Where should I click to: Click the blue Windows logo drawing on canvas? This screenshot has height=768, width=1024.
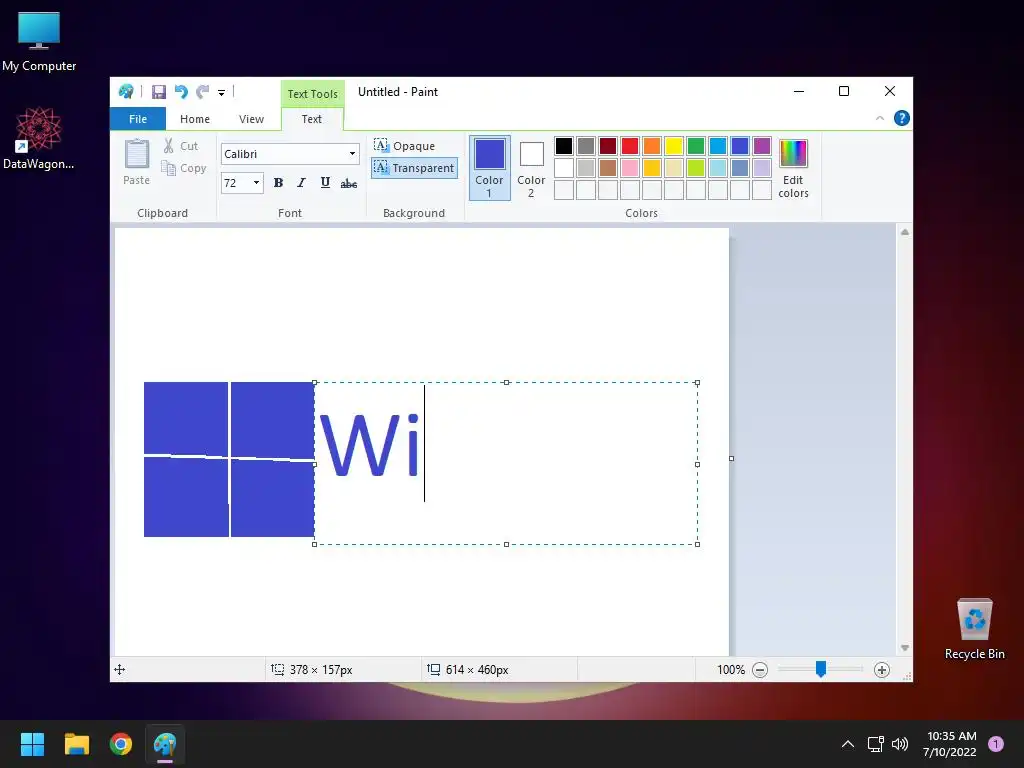pos(229,459)
